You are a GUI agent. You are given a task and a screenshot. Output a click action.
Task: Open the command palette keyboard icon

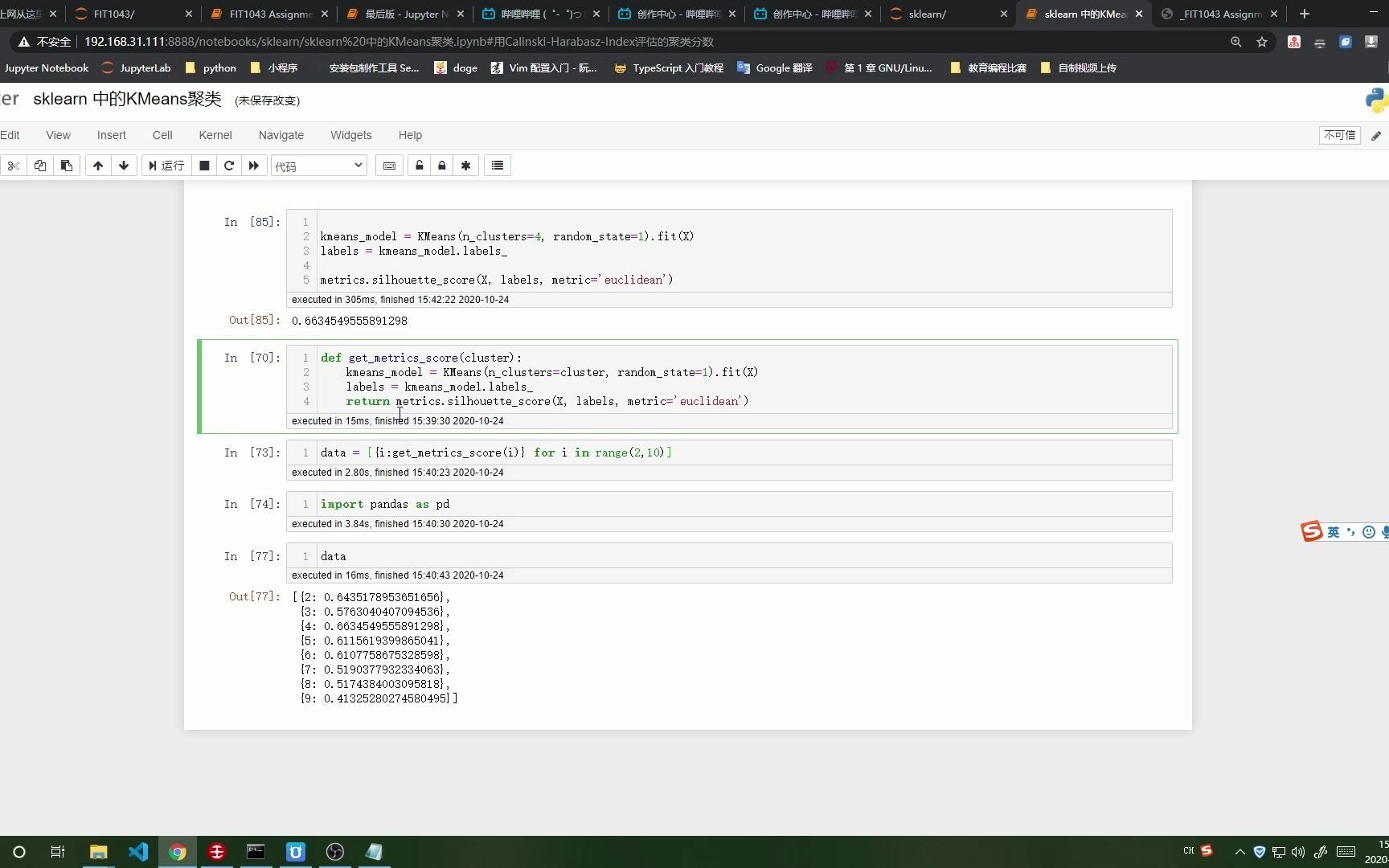coord(389,166)
